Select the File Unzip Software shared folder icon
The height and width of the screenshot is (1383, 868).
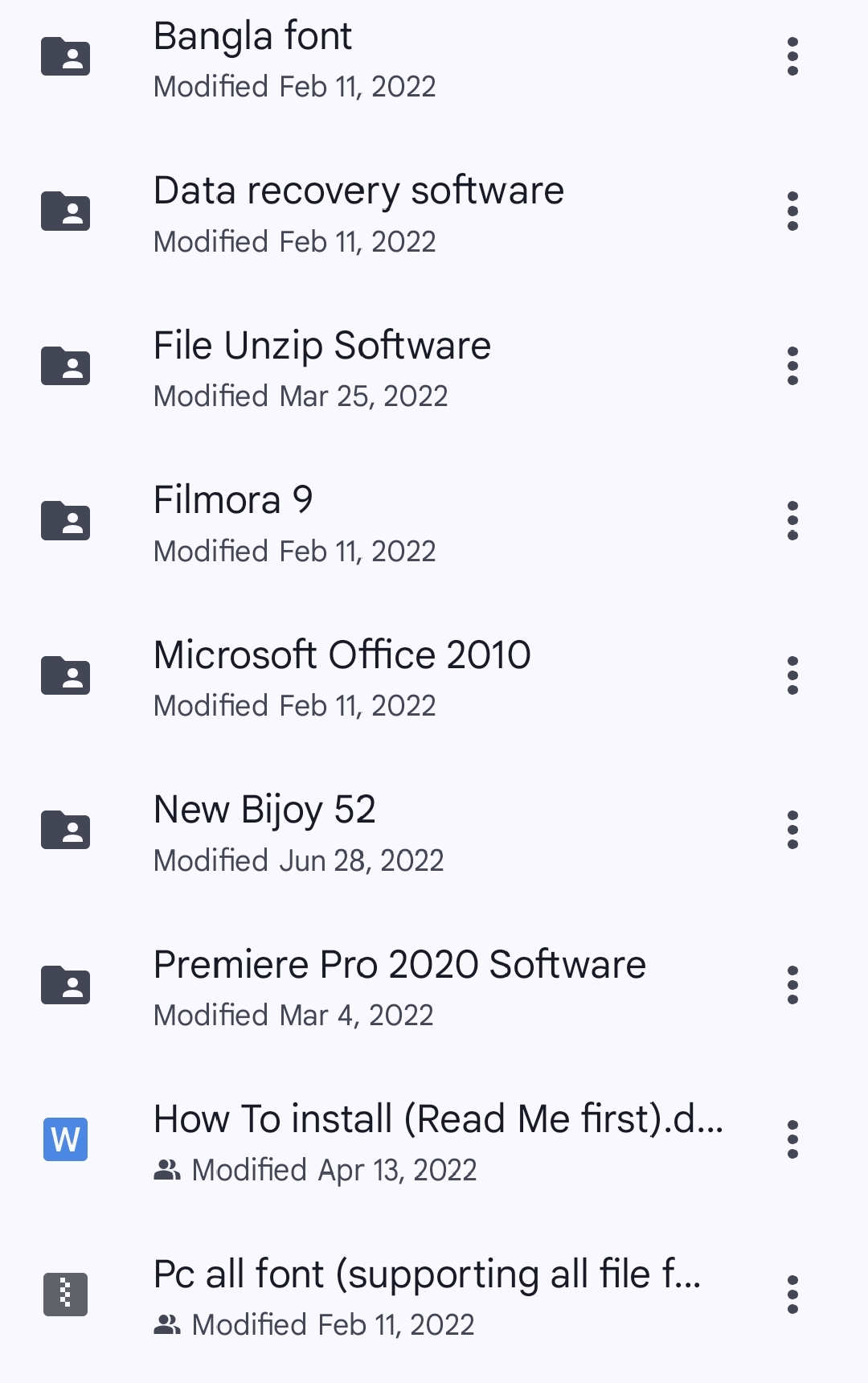click(x=65, y=366)
